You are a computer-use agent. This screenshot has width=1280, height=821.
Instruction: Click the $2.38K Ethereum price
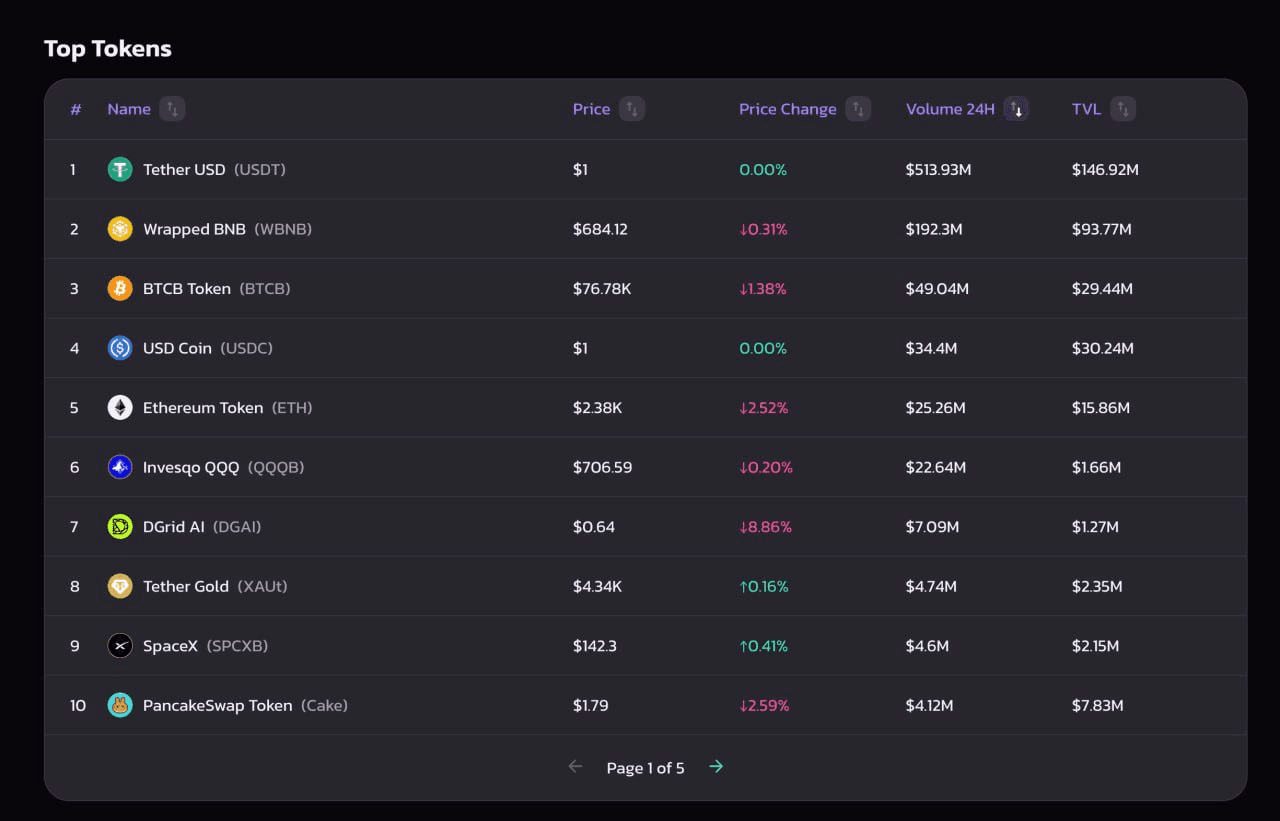click(x=597, y=408)
